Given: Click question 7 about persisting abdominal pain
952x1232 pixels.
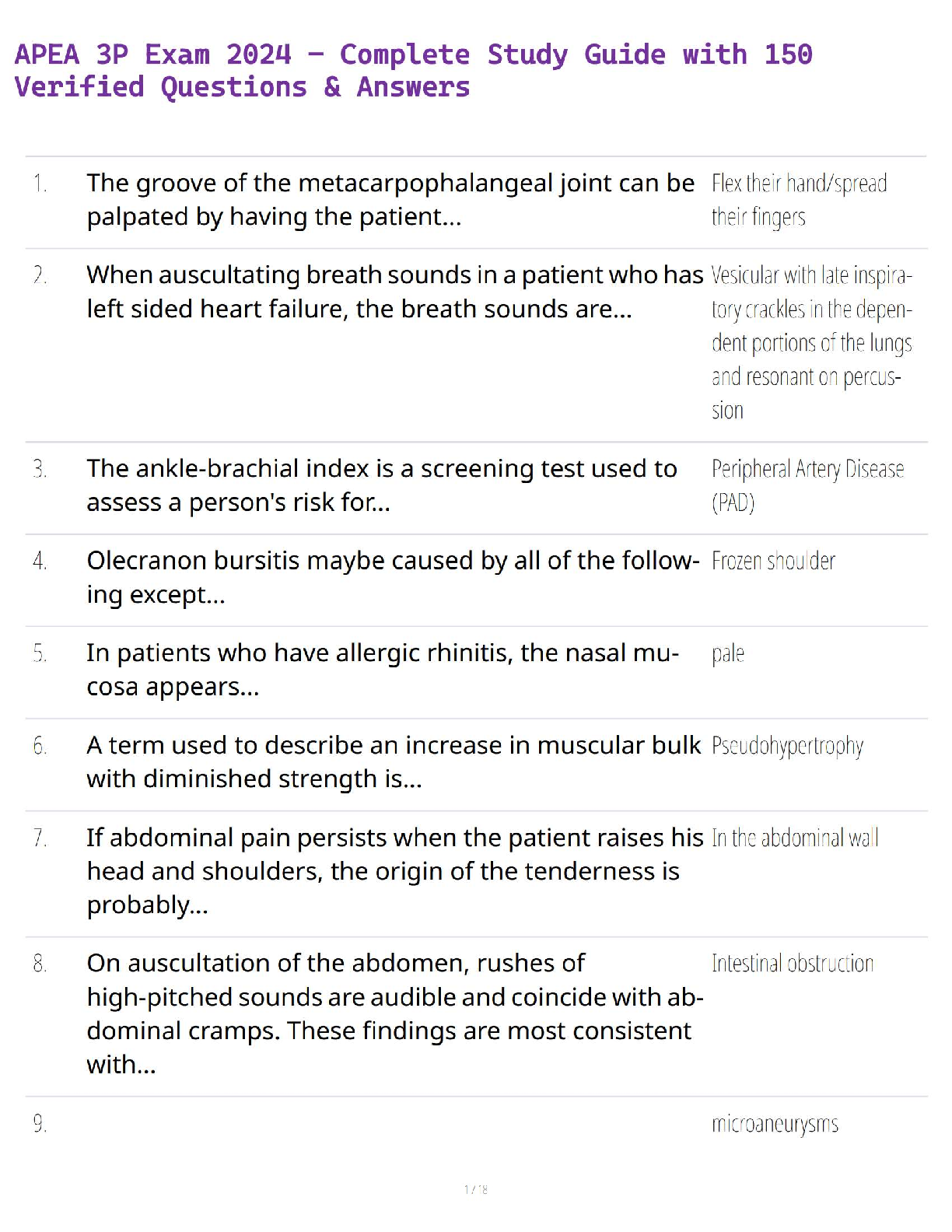Looking at the screenshot, I should click(x=394, y=871).
